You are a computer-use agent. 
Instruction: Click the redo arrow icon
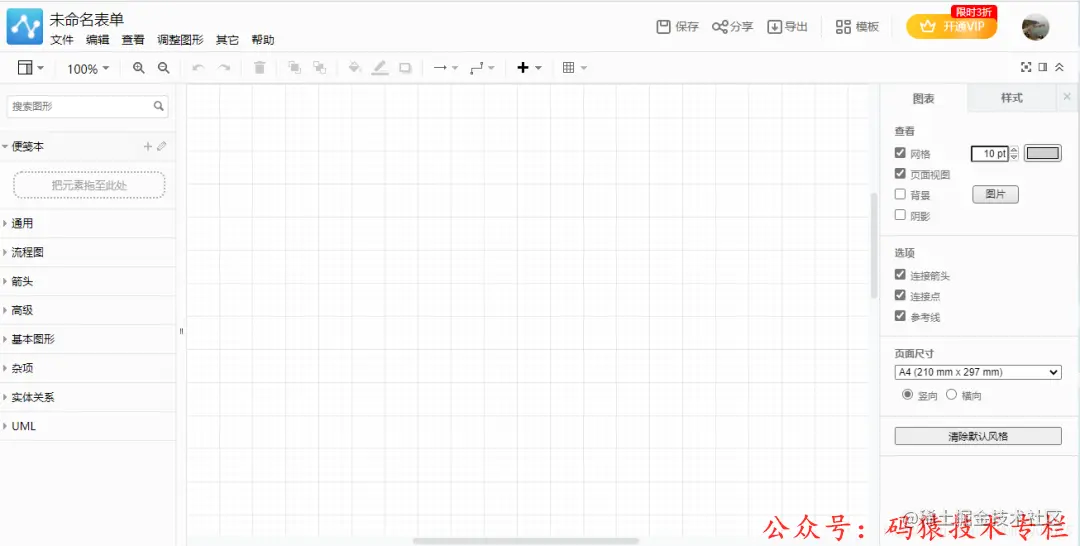coord(224,67)
